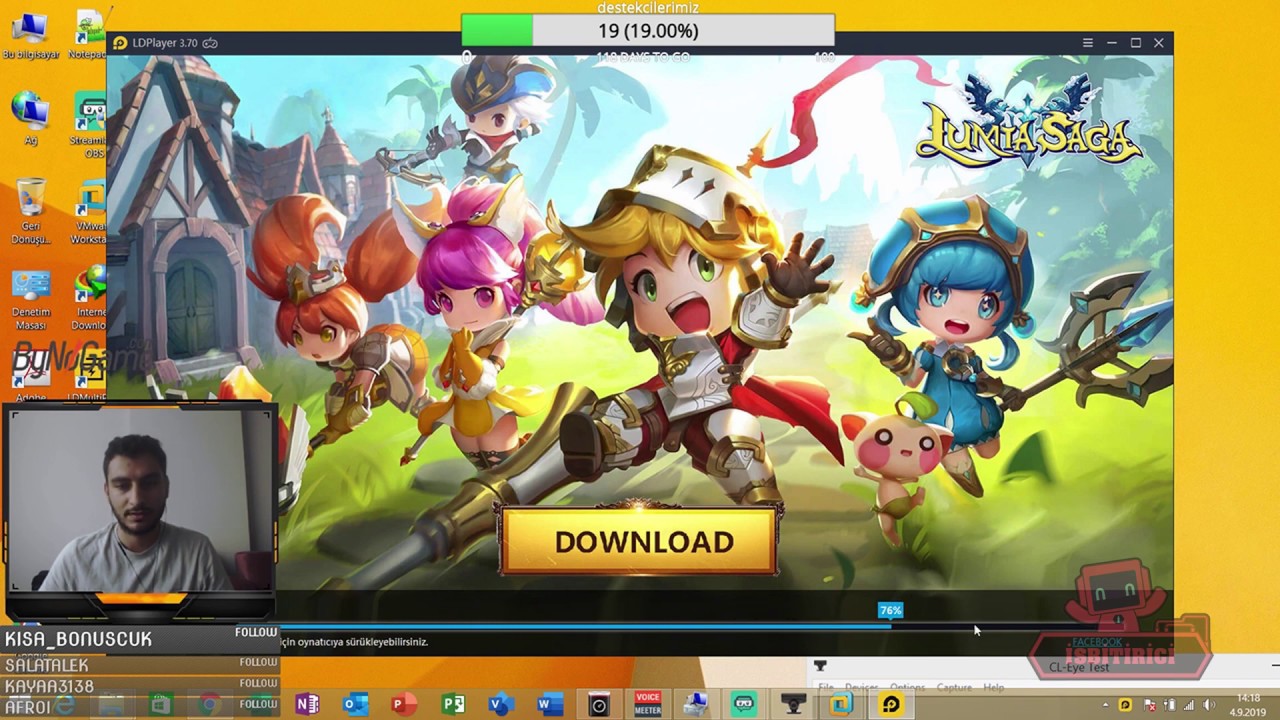Switch to LDPlayer yellow taskbar icon
The height and width of the screenshot is (720, 1280).
[890, 704]
